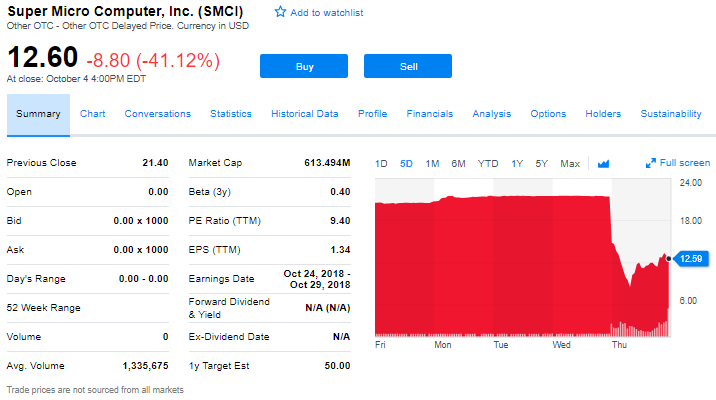716x400 pixels.
Task: Switch to the Financials tab
Action: pyautogui.click(x=430, y=114)
